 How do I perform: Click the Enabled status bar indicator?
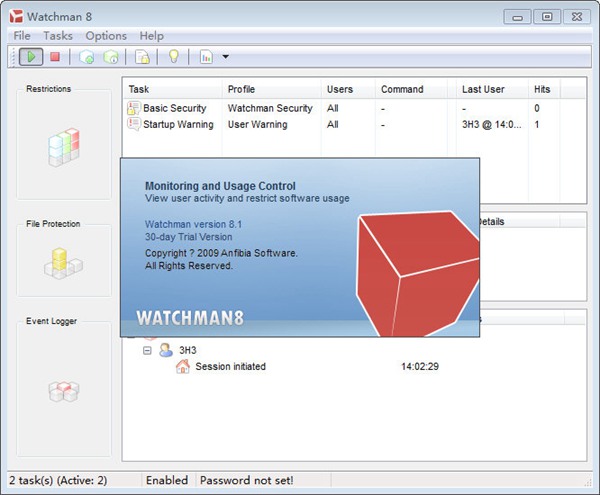point(167,480)
